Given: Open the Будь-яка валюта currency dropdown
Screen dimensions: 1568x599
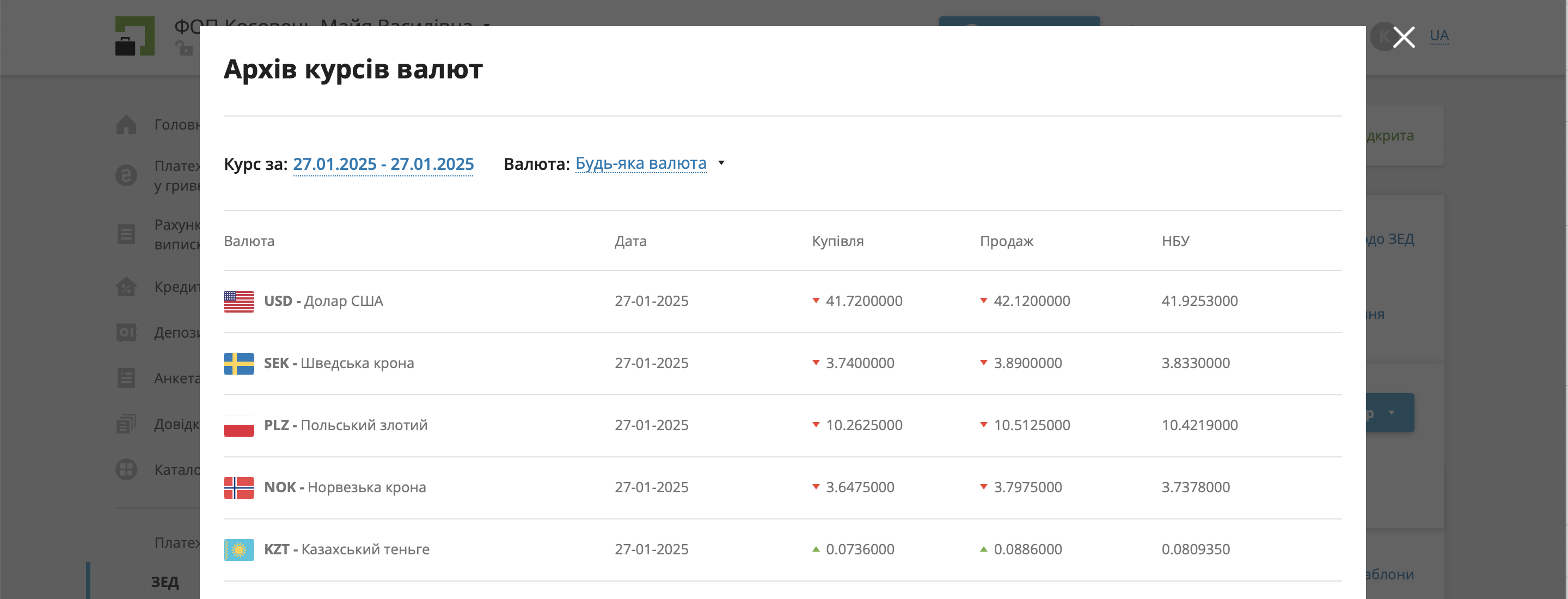Looking at the screenshot, I should (x=641, y=163).
